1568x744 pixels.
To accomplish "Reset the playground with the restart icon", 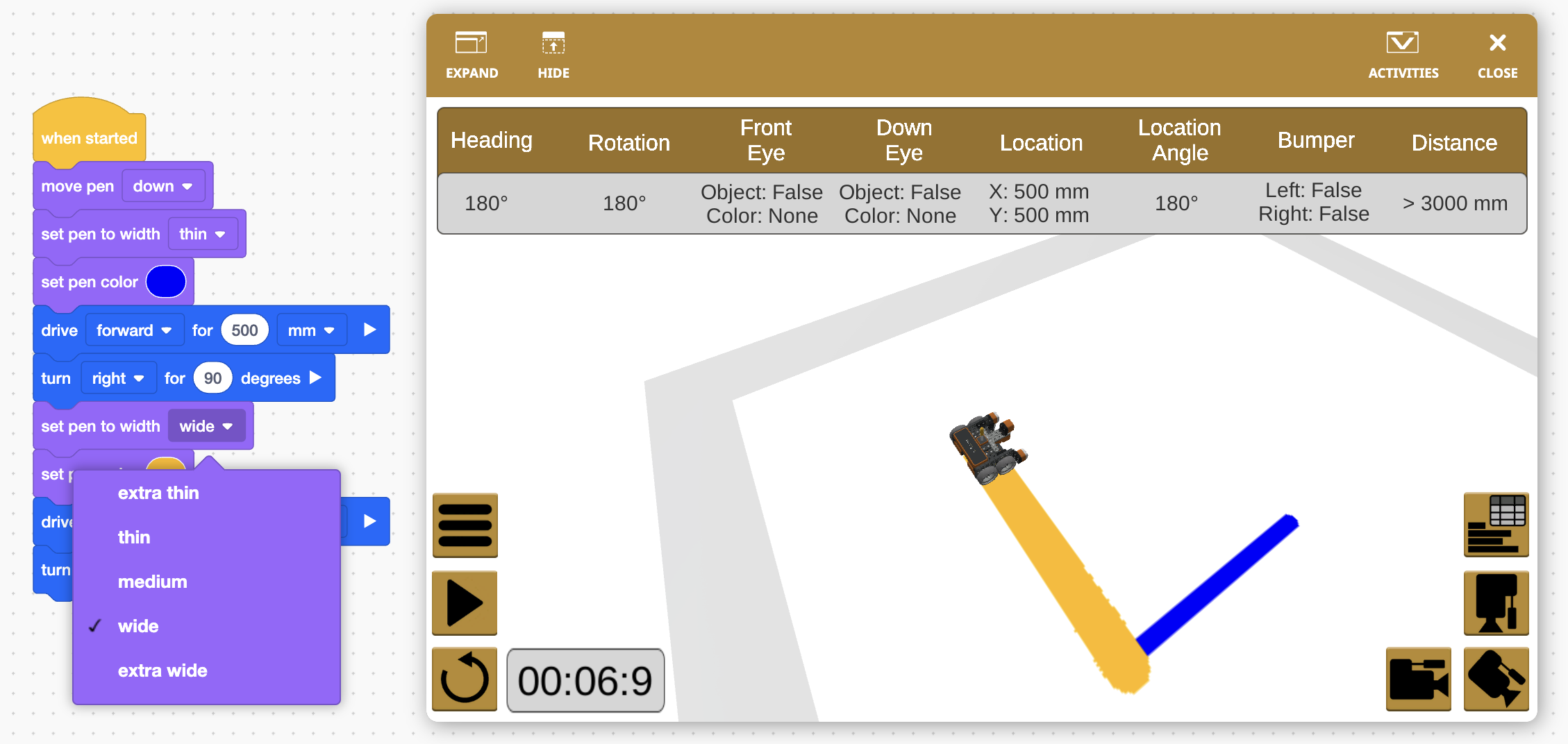I will click(464, 679).
